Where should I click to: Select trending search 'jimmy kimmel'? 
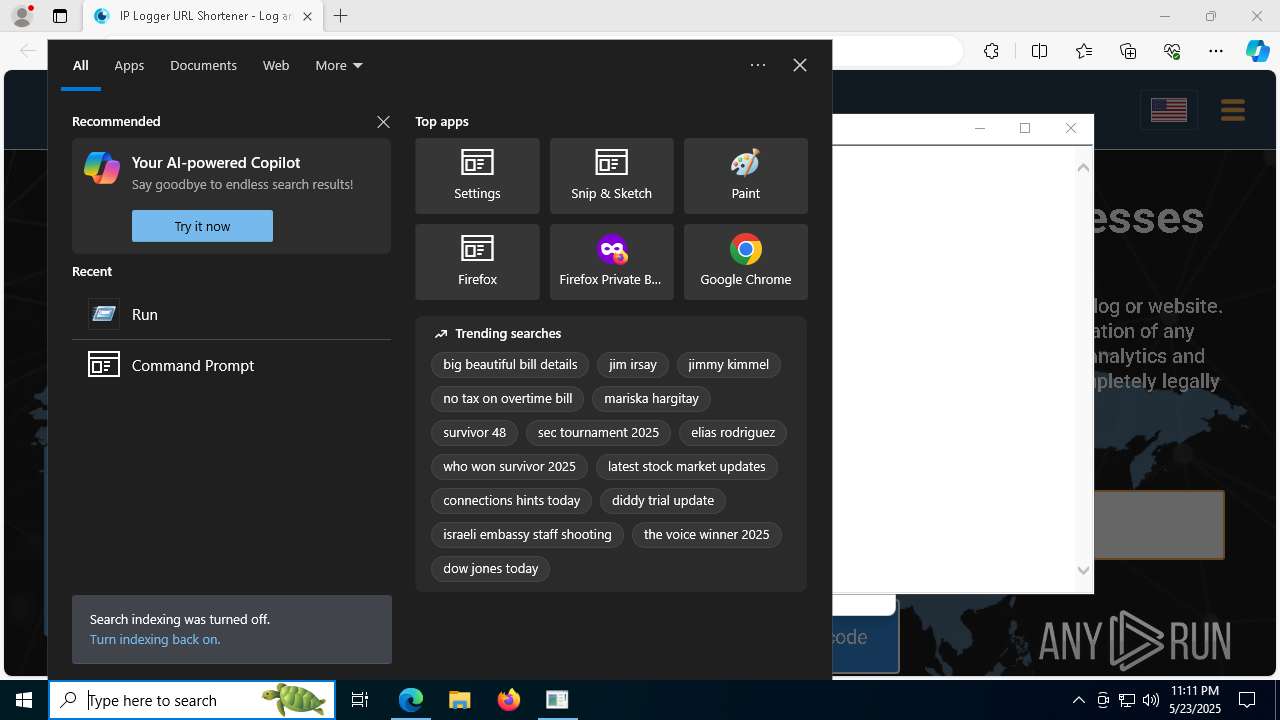tap(728, 365)
